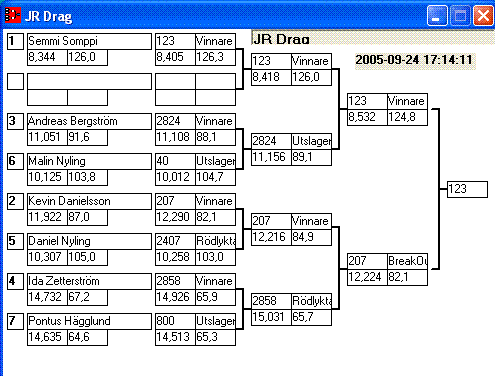Click the 2005-09-24 17:14:11 timestamp label
The width and height of the screenshot is (495, 376).
coord(414,60)
